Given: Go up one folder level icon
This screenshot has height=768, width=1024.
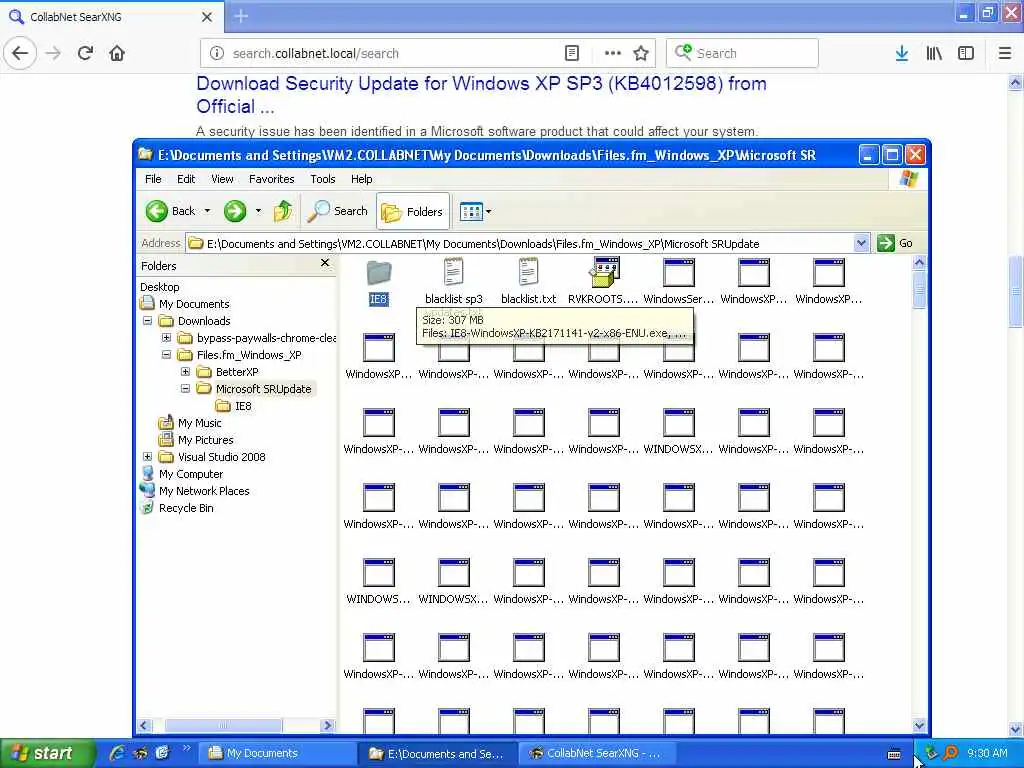Looking at the screenshot, I should point(283,211).
